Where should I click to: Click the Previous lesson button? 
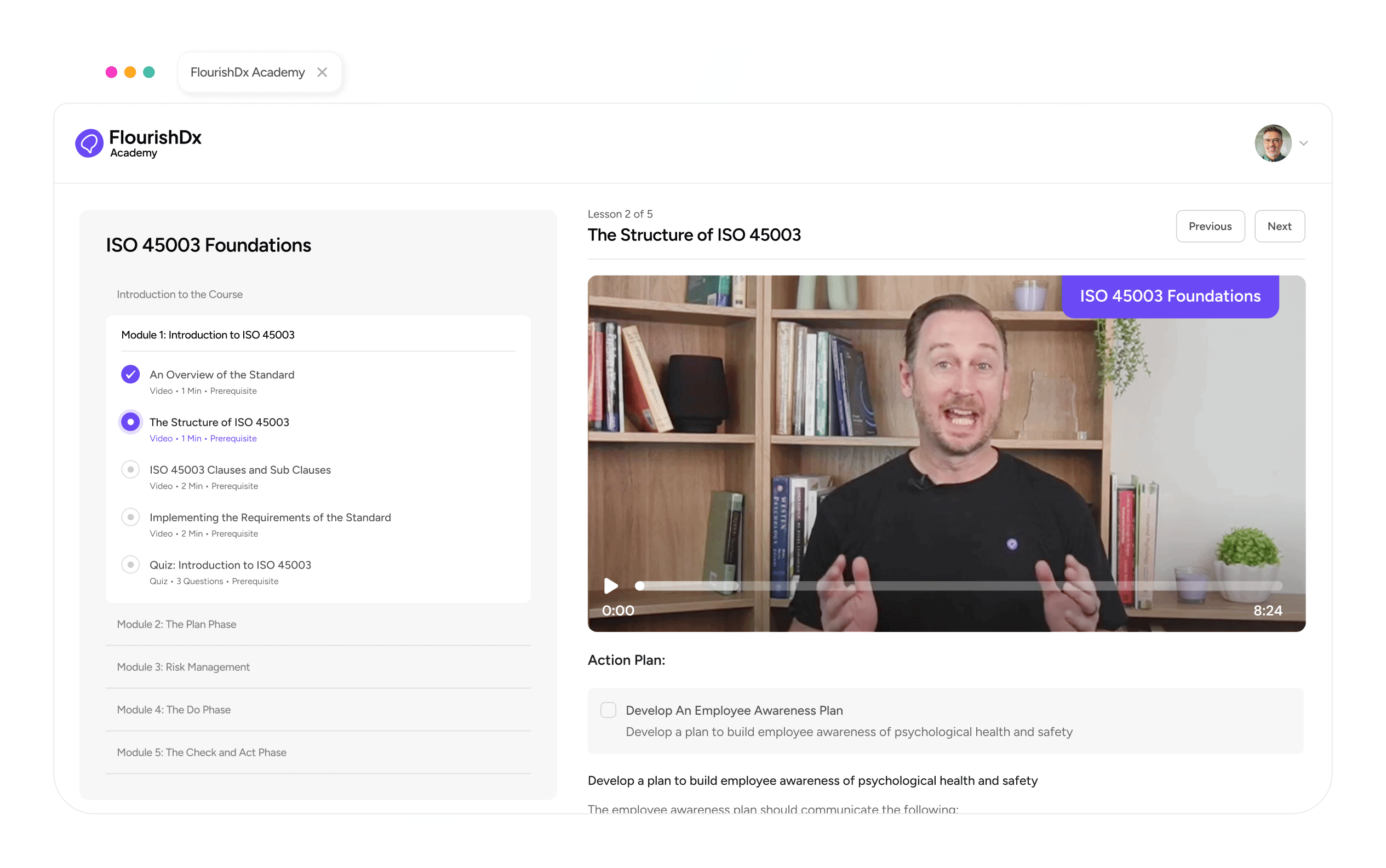tap(1210, 226)
